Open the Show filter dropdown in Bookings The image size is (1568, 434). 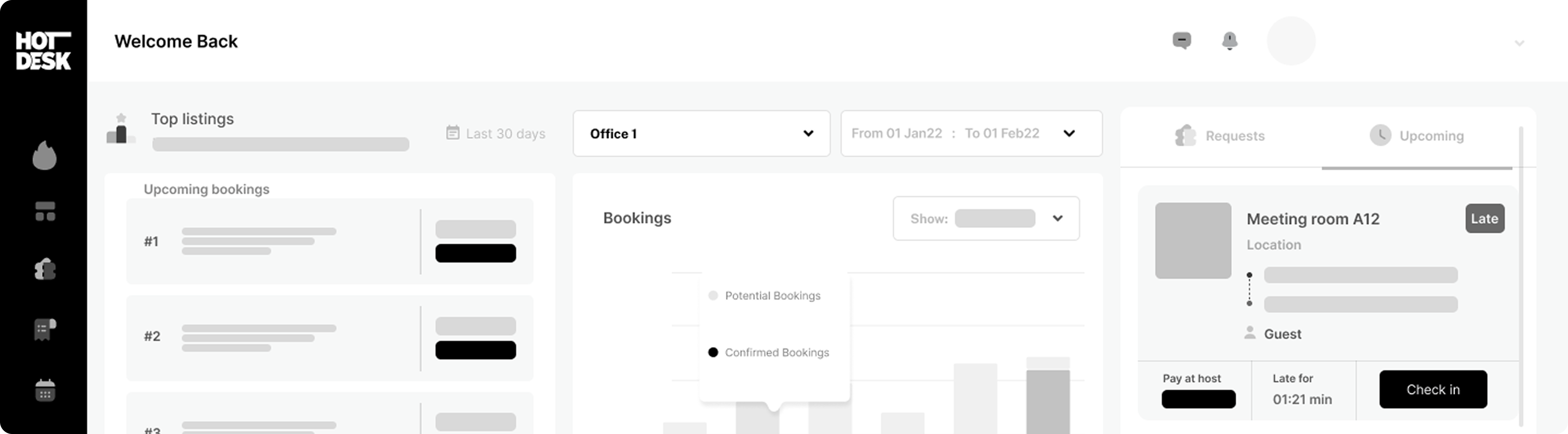point(986,218)
